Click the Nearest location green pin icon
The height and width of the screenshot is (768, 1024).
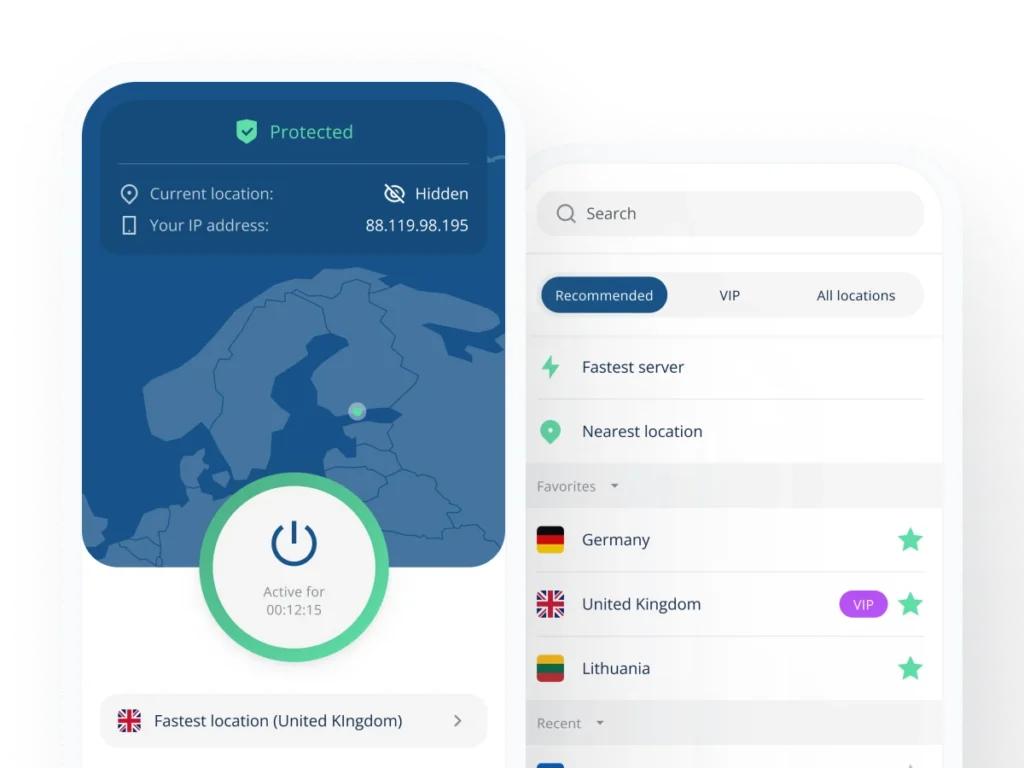[551, 432]
